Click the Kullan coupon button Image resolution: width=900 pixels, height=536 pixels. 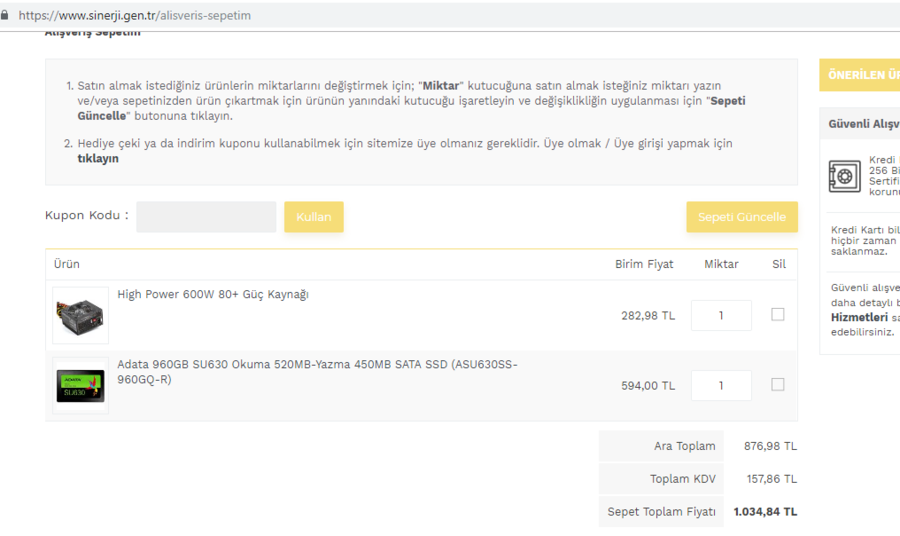coord(314,217)
